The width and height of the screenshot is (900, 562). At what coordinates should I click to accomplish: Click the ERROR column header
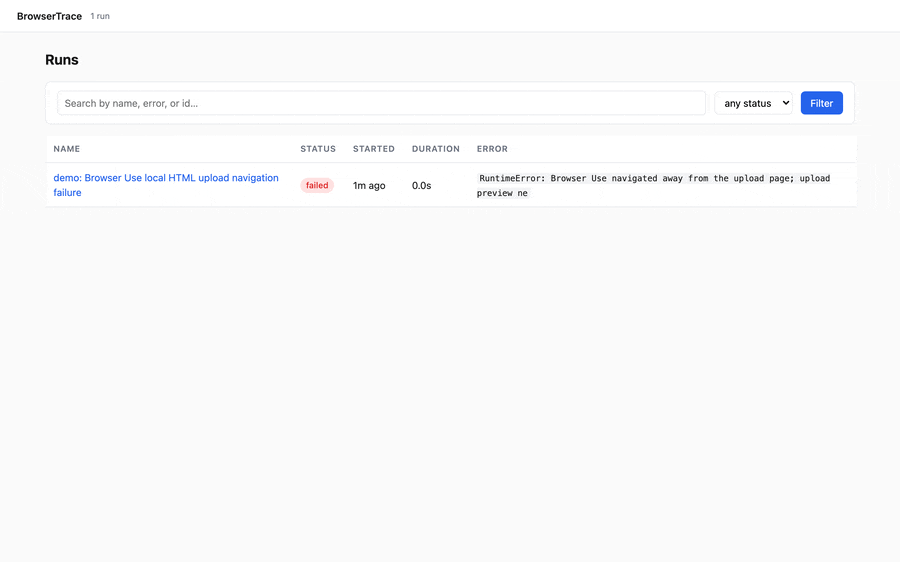coord(492,149)
